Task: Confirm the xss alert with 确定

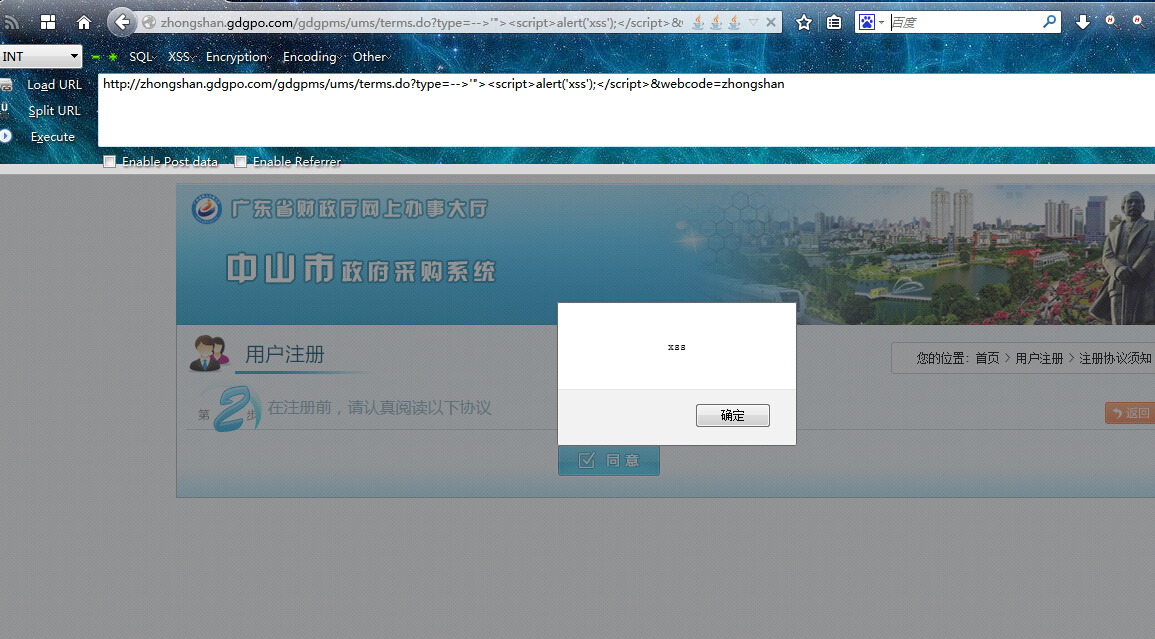Action: [733, 415]
